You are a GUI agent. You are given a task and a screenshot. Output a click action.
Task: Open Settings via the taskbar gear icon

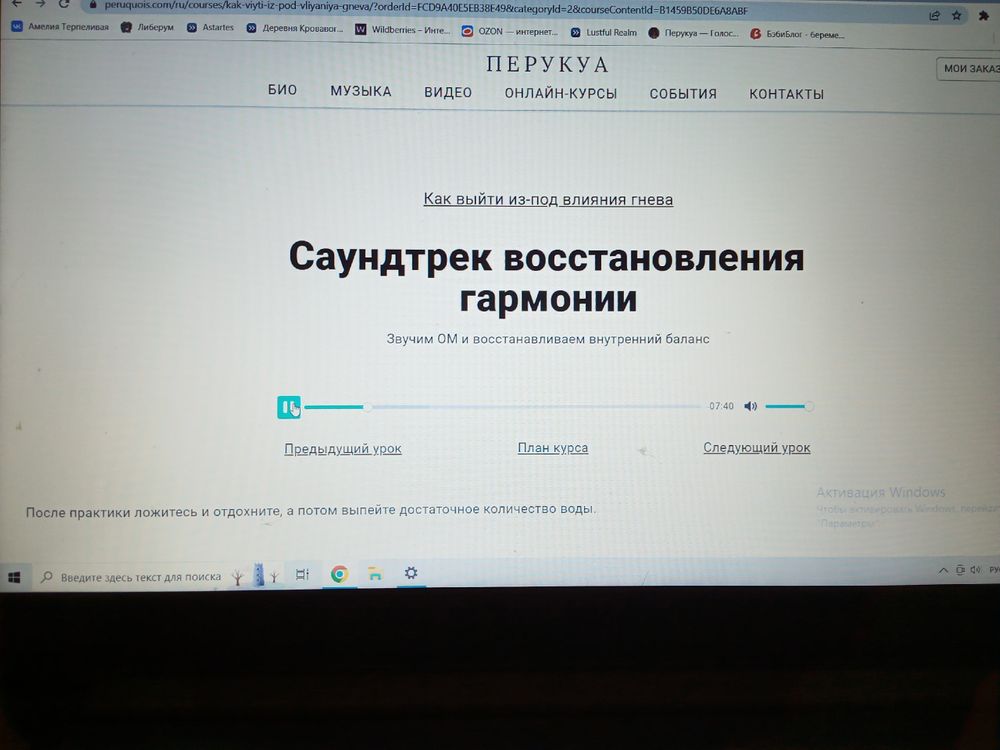(x=410, y=574)
